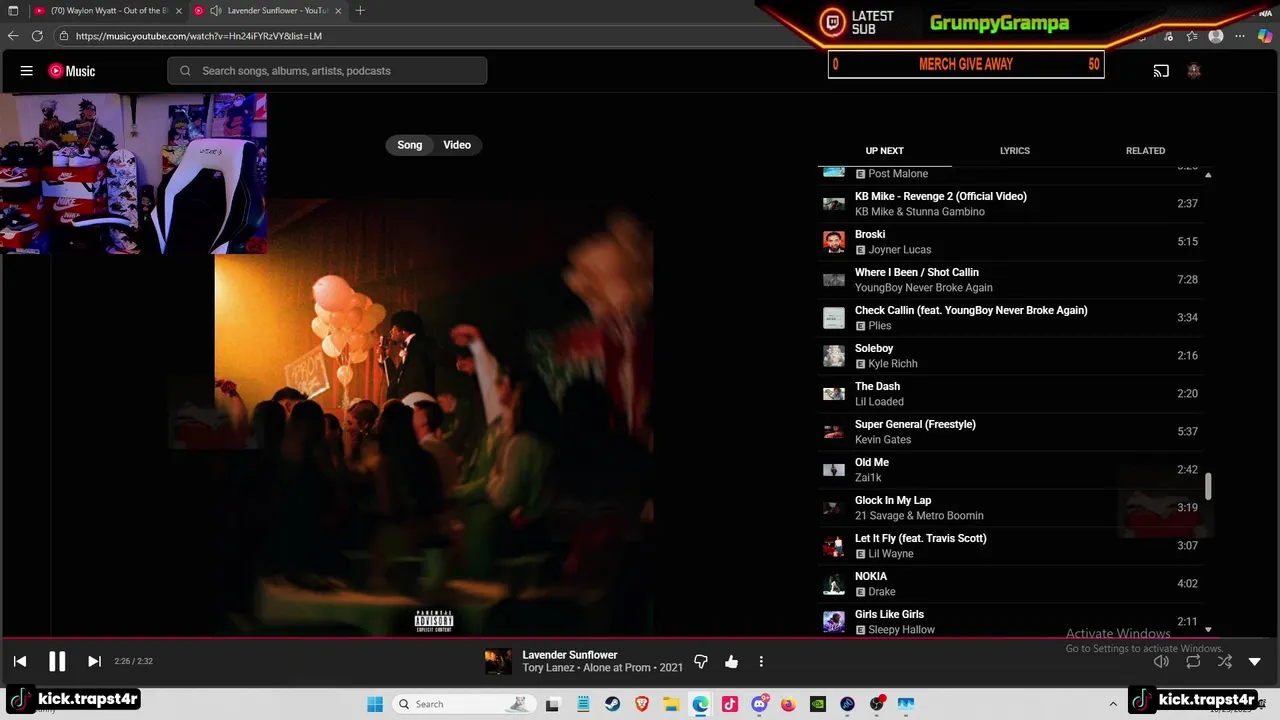The width and height of the screenshot is (1280, 720).
Task: Switch the player to Song mode
Action: [410, 145]
